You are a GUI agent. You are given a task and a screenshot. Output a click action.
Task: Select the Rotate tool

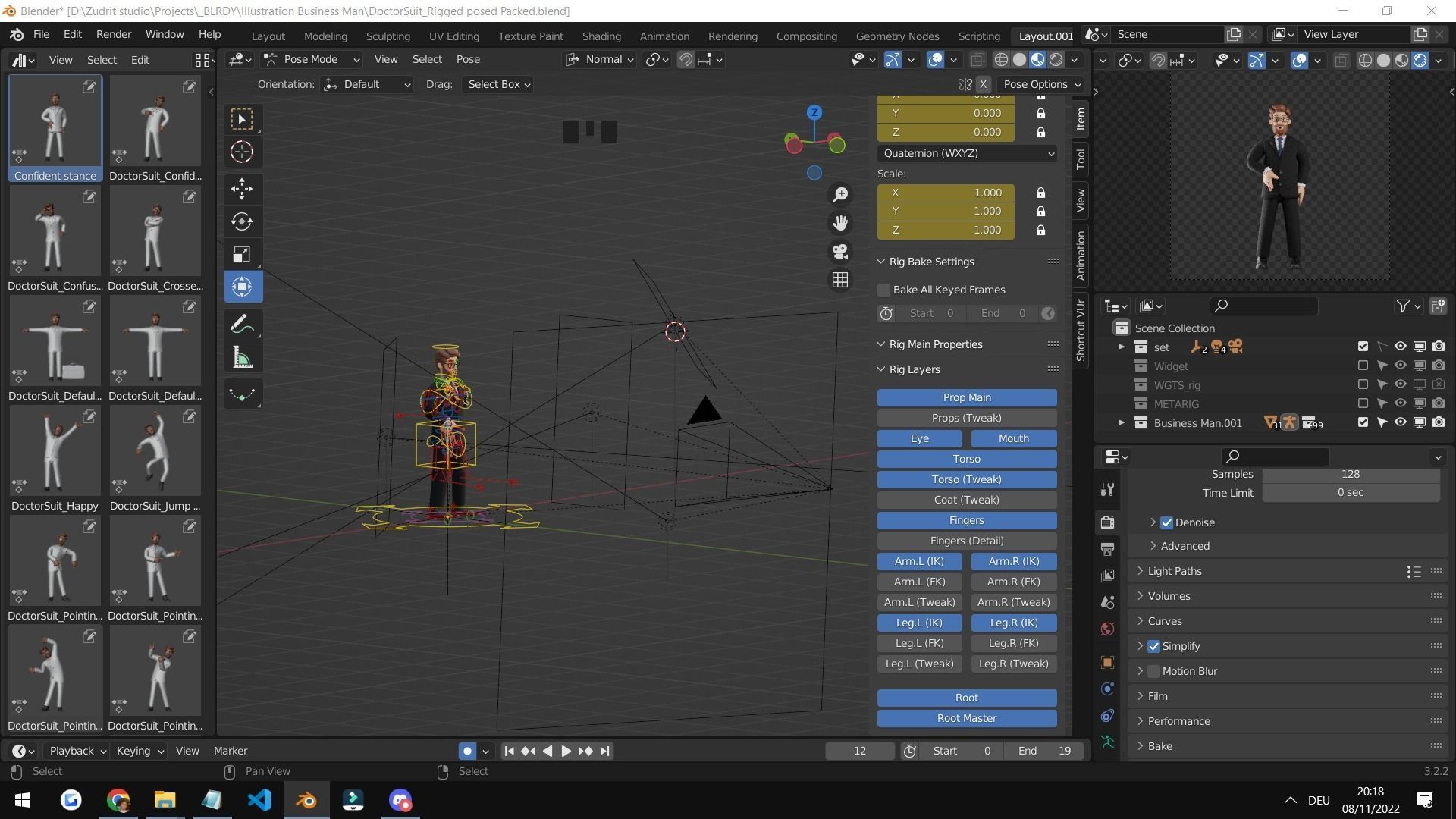click(x=242, y=221)
